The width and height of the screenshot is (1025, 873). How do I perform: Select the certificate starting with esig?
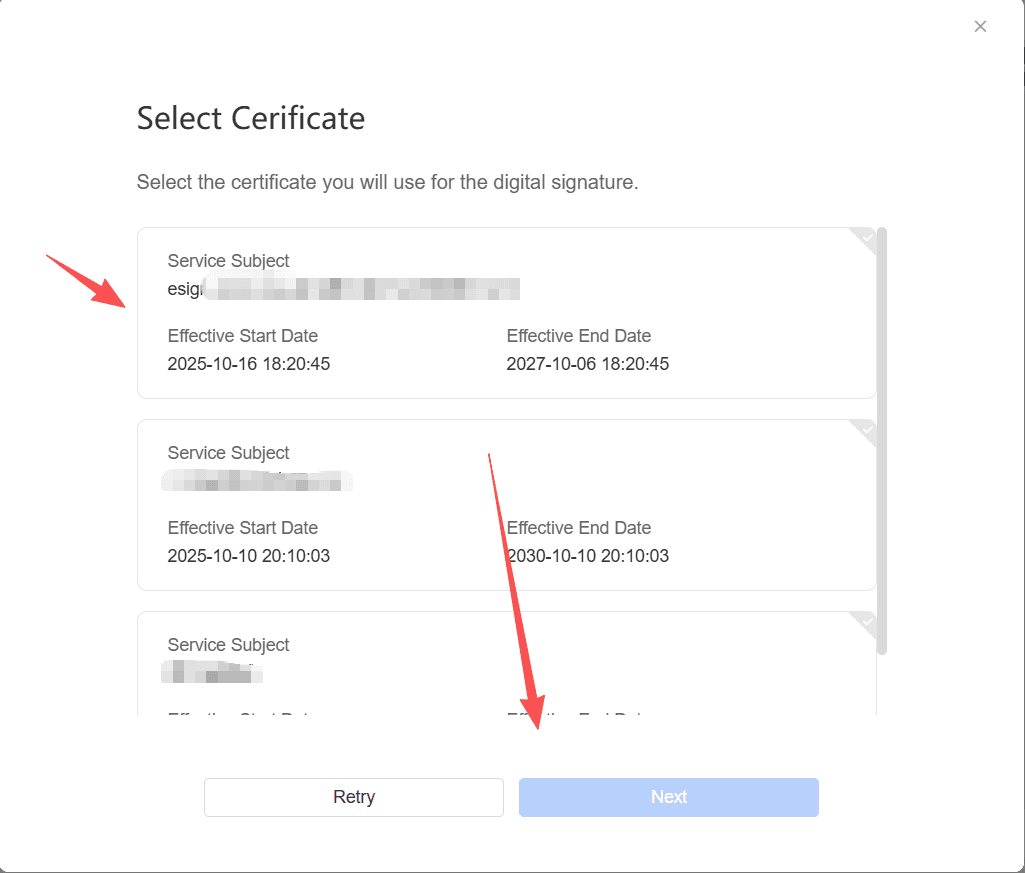(506, 312)
